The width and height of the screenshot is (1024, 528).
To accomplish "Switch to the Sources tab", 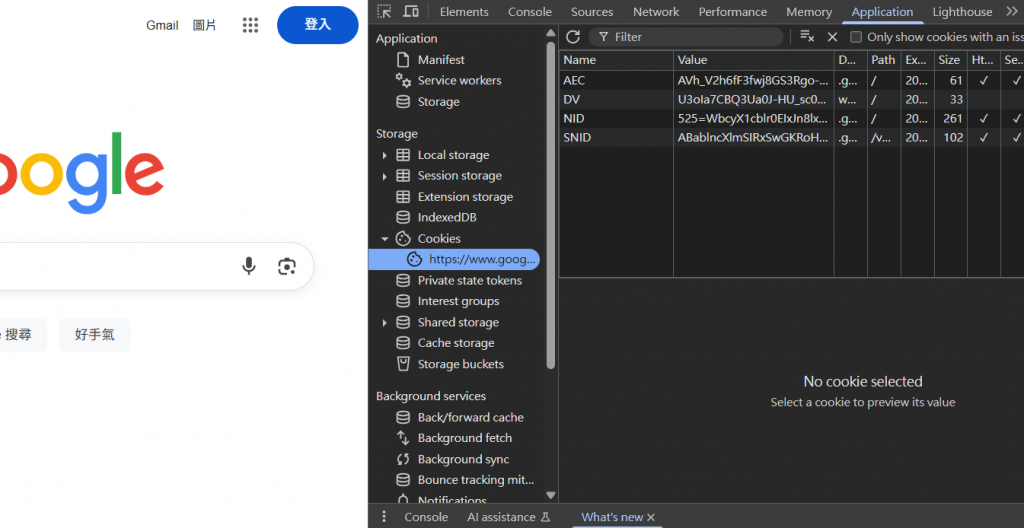I will pyautogui.click(x=592, y=12).
